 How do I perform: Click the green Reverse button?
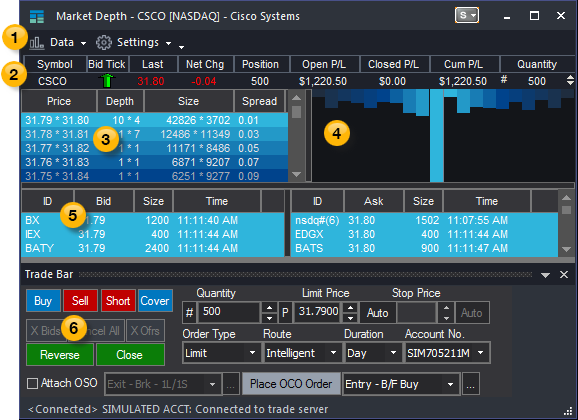click(60, 355)
